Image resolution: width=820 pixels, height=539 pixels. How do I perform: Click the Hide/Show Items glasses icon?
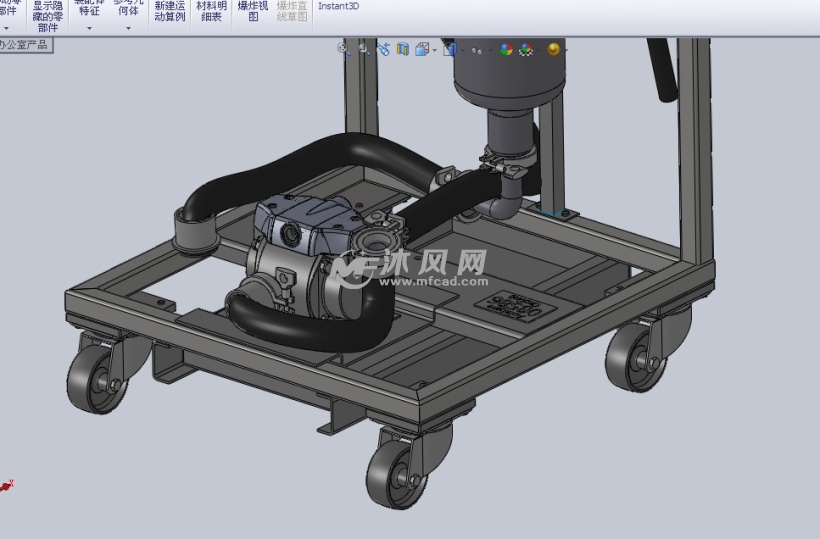click(x=476, y=50)
